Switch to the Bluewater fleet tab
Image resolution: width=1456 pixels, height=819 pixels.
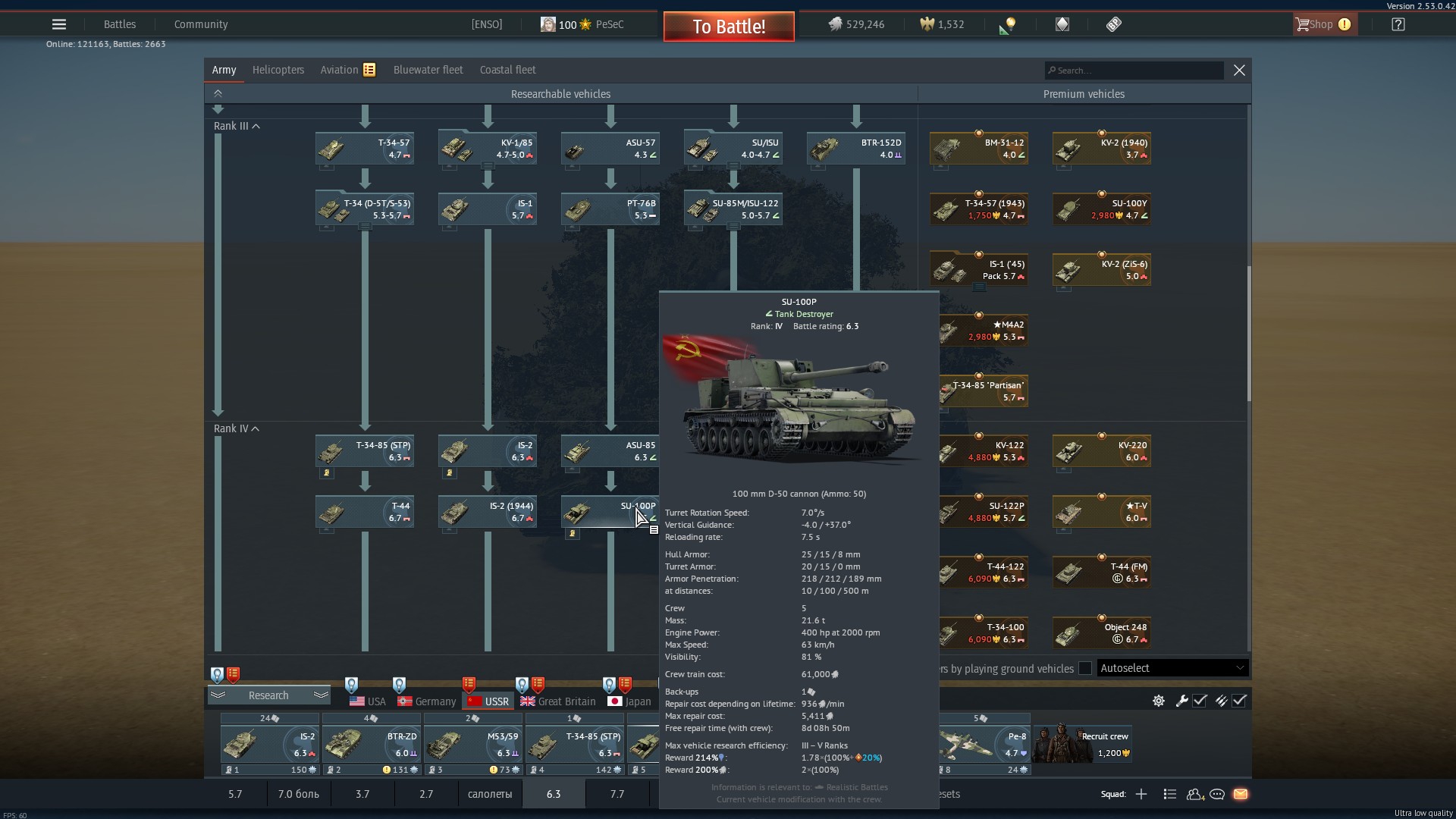pyautogui.click(x=428, y=70)
